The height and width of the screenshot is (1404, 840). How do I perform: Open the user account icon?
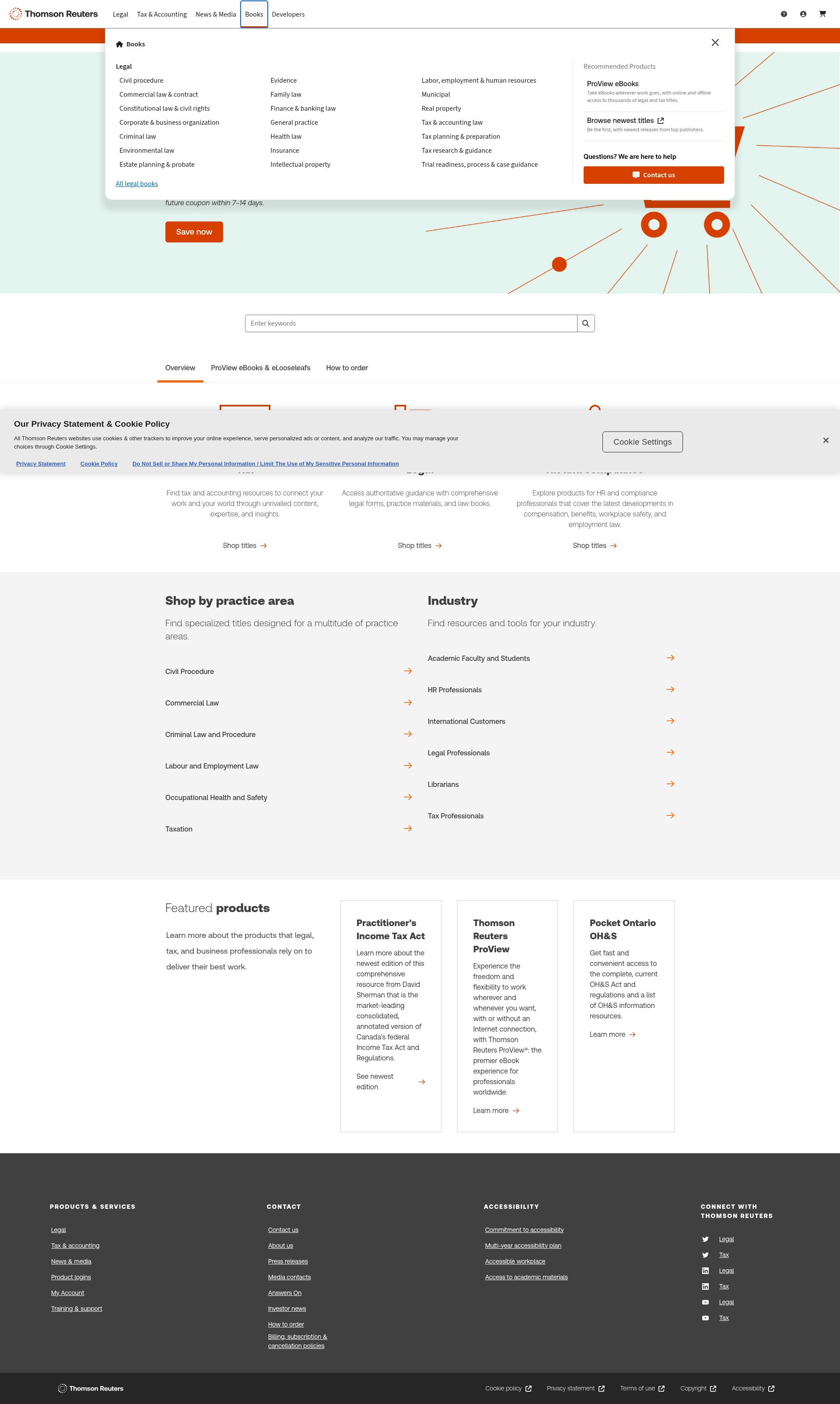click(x=803, y=14)
